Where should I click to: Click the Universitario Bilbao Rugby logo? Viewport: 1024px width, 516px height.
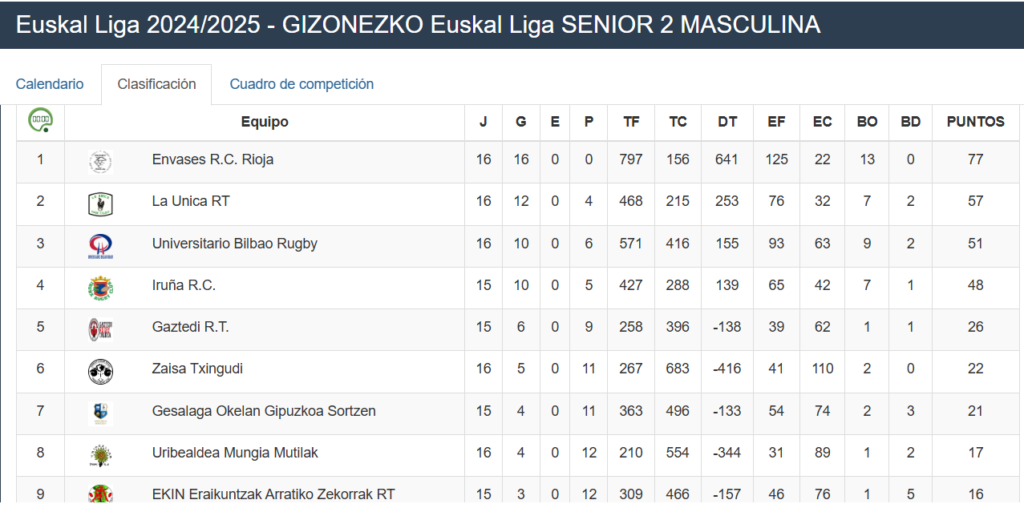click(x=101, y=246)
